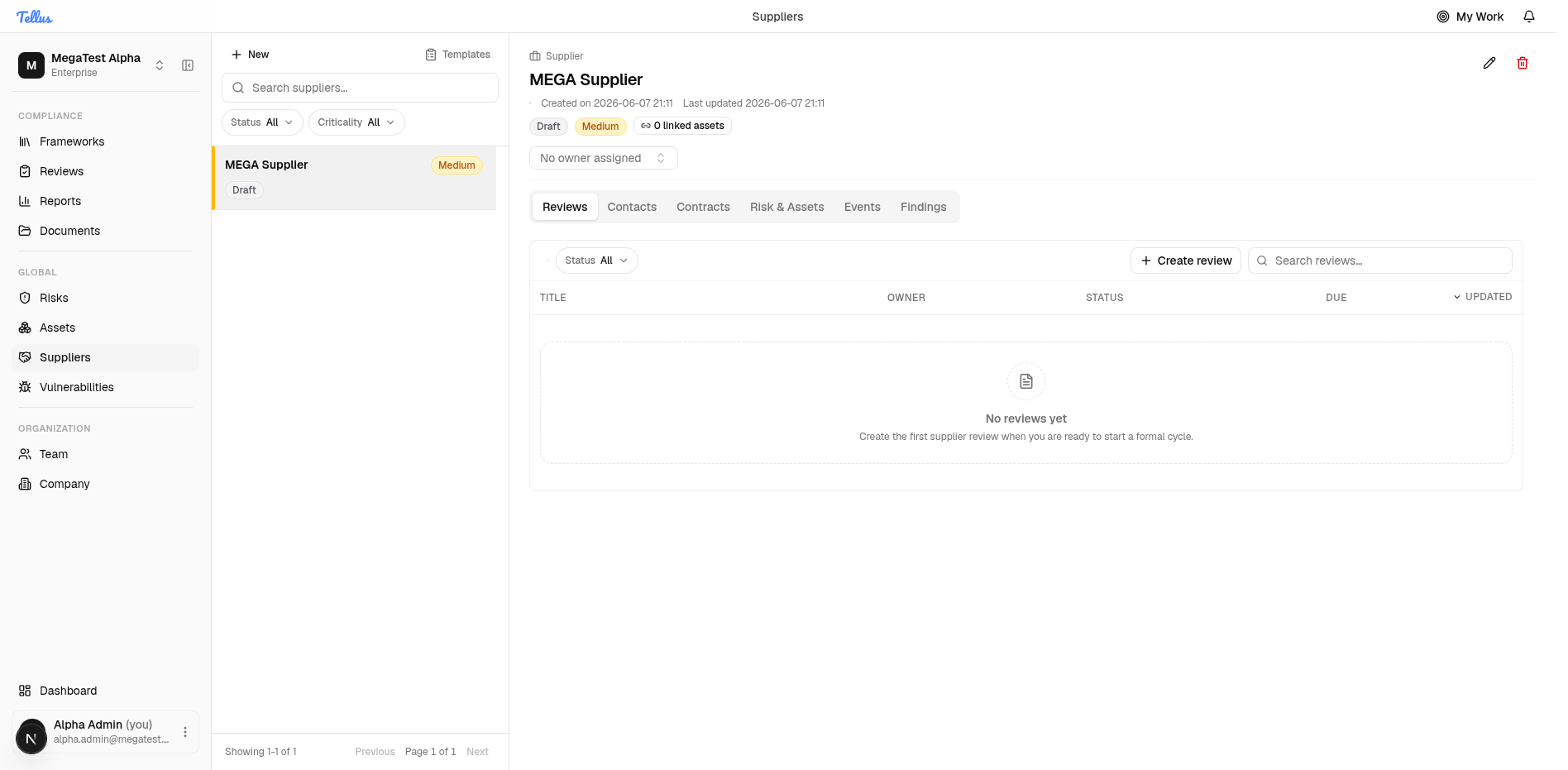This screenshot has height=770, width=1568.
Task: Click 'Showing 1-1 of 1' text
Action: 261,752
